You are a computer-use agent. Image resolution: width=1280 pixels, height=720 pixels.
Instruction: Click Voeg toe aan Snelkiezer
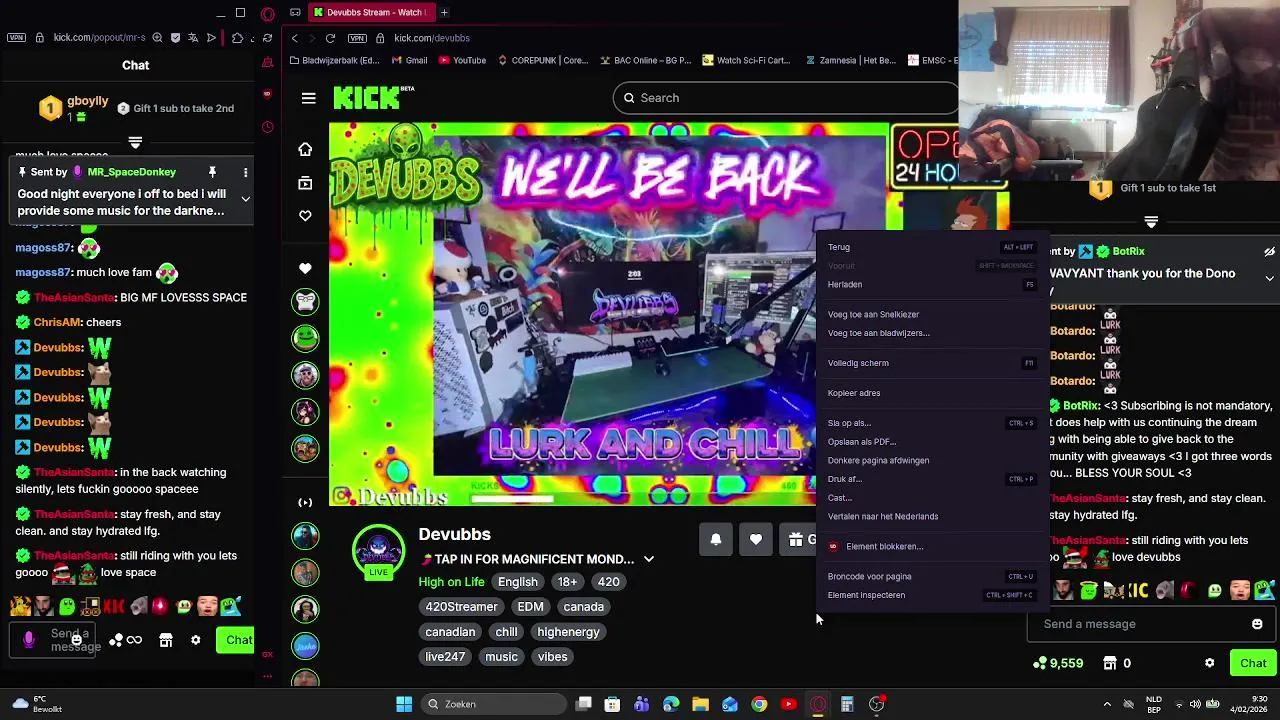tap(931, 314)
